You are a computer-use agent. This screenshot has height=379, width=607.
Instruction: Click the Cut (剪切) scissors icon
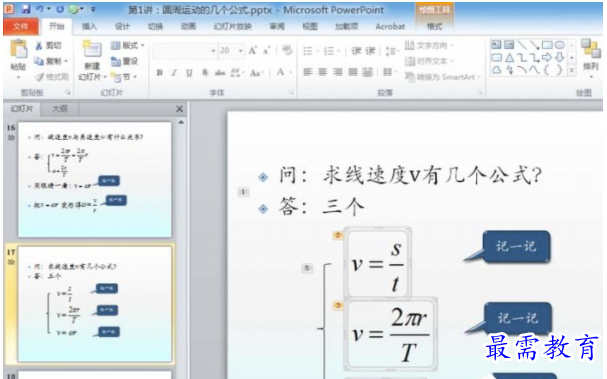click(x=39, y=46)
